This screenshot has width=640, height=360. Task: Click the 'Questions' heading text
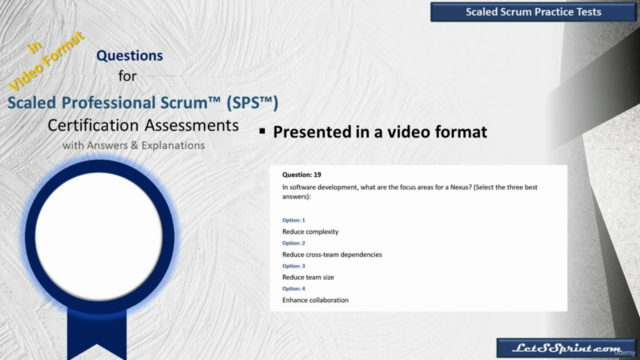point(130,56)
